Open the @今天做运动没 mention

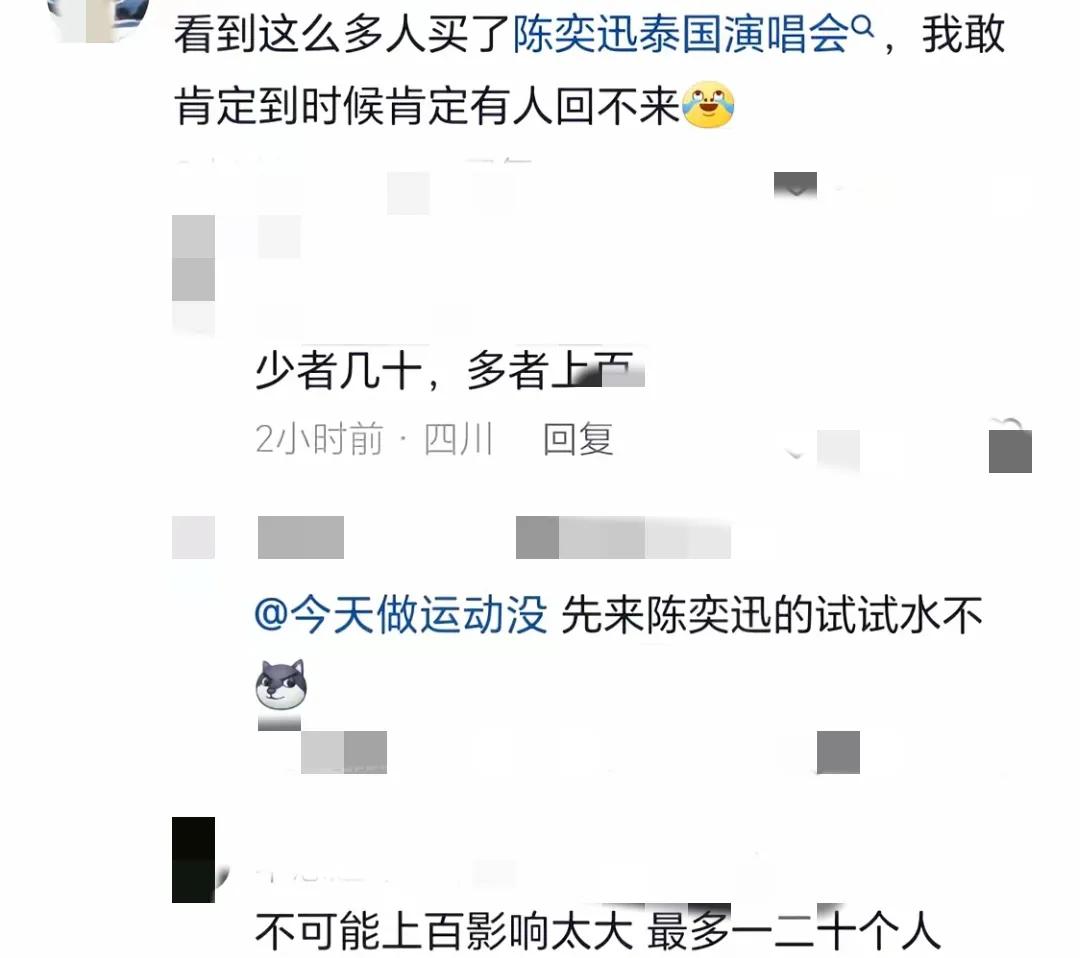pos(401,614)
